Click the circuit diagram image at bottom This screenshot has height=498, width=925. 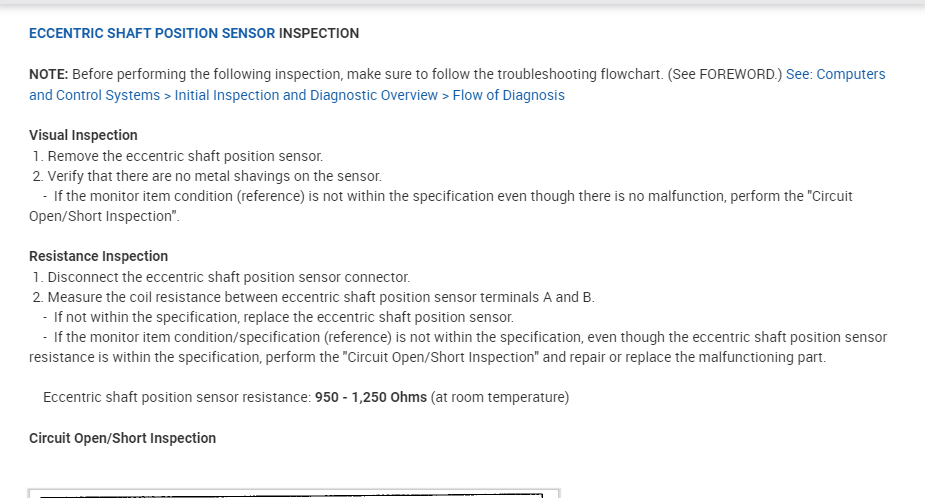(x=294, y=493)
